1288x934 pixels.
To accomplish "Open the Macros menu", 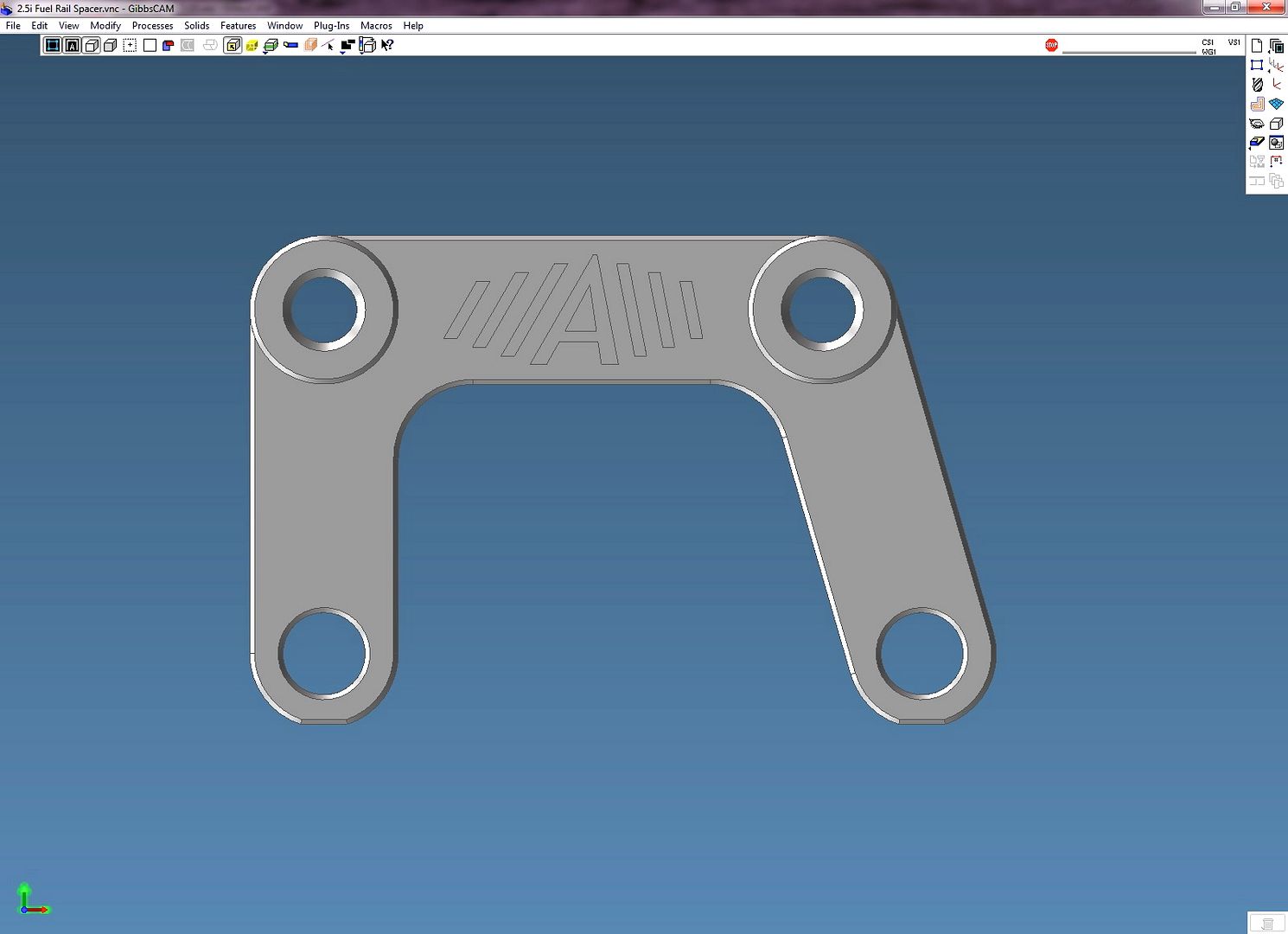I will pos(376,26).
